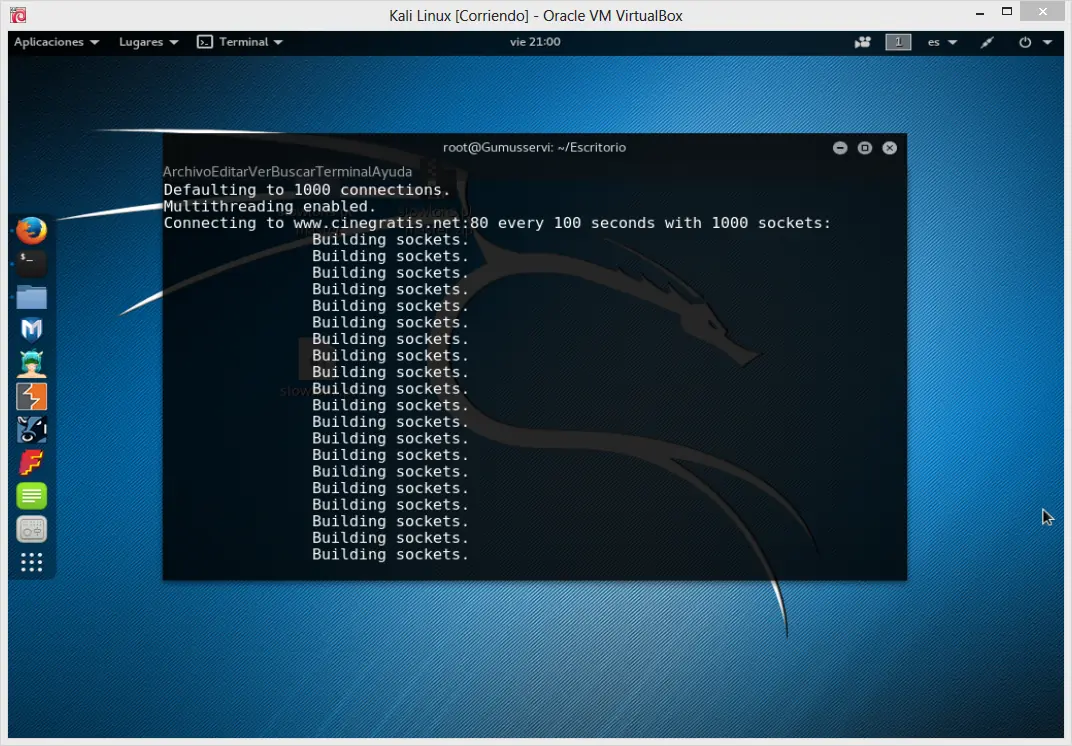This screenshot has width=1072, height=746.
Task: Open the Terminal app menu in top bar
Action: pos(240,42)
